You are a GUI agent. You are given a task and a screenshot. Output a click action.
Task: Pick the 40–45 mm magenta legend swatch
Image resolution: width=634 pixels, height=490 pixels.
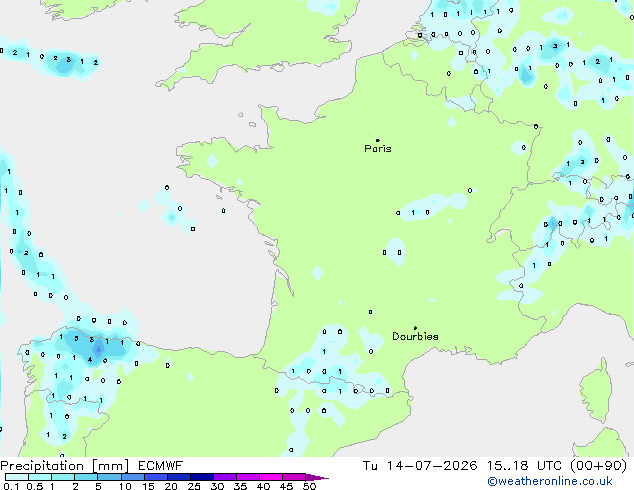pyautogui.click(x=271, y=477)
